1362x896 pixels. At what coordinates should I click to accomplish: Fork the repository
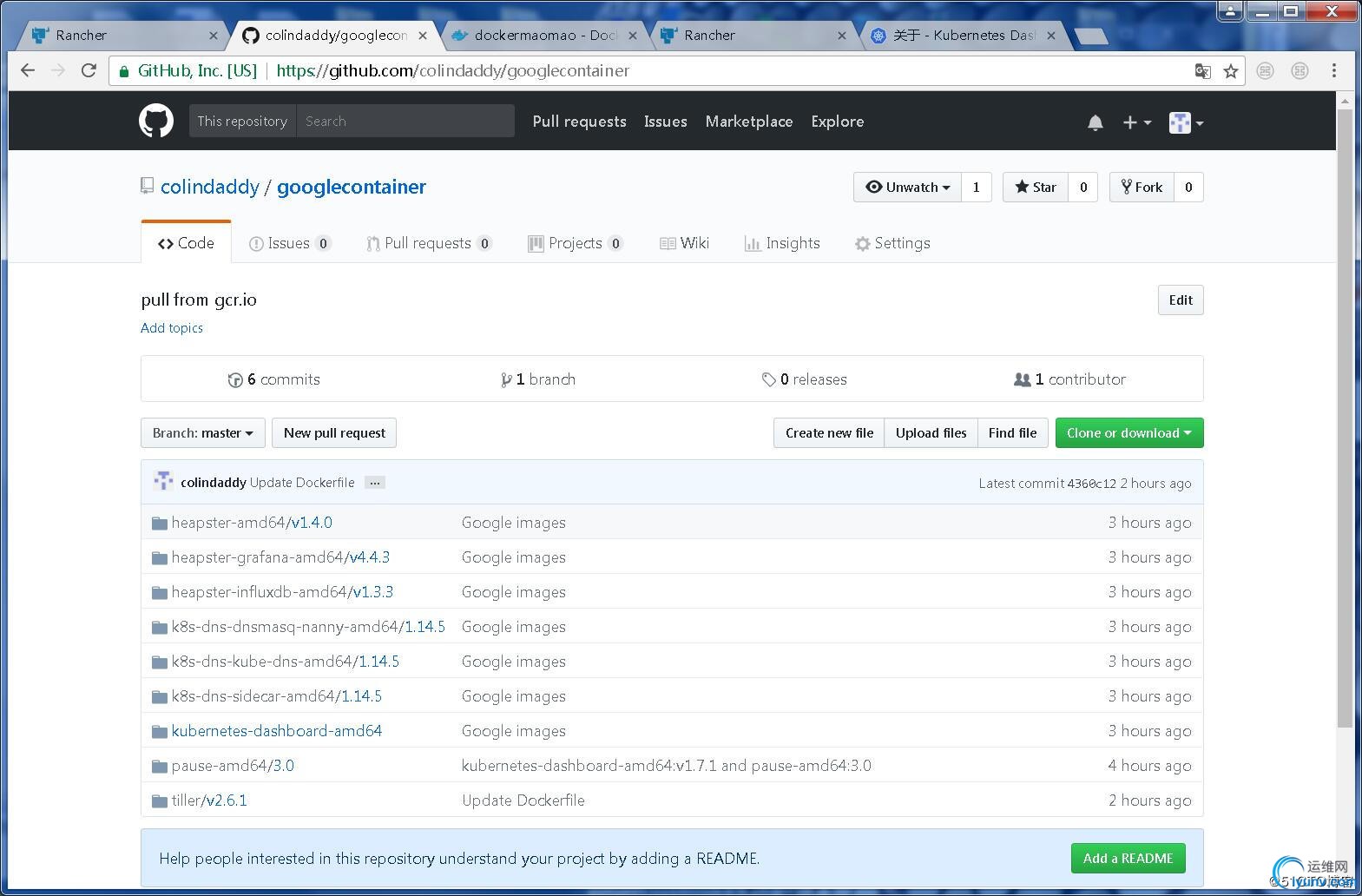click(x=1142, y=188)
